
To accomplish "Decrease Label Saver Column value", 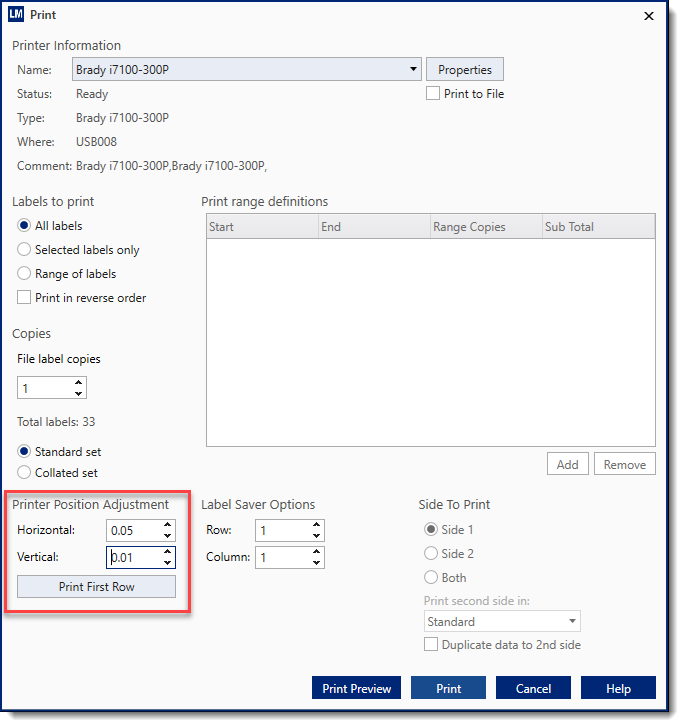I will click(316, 563).
